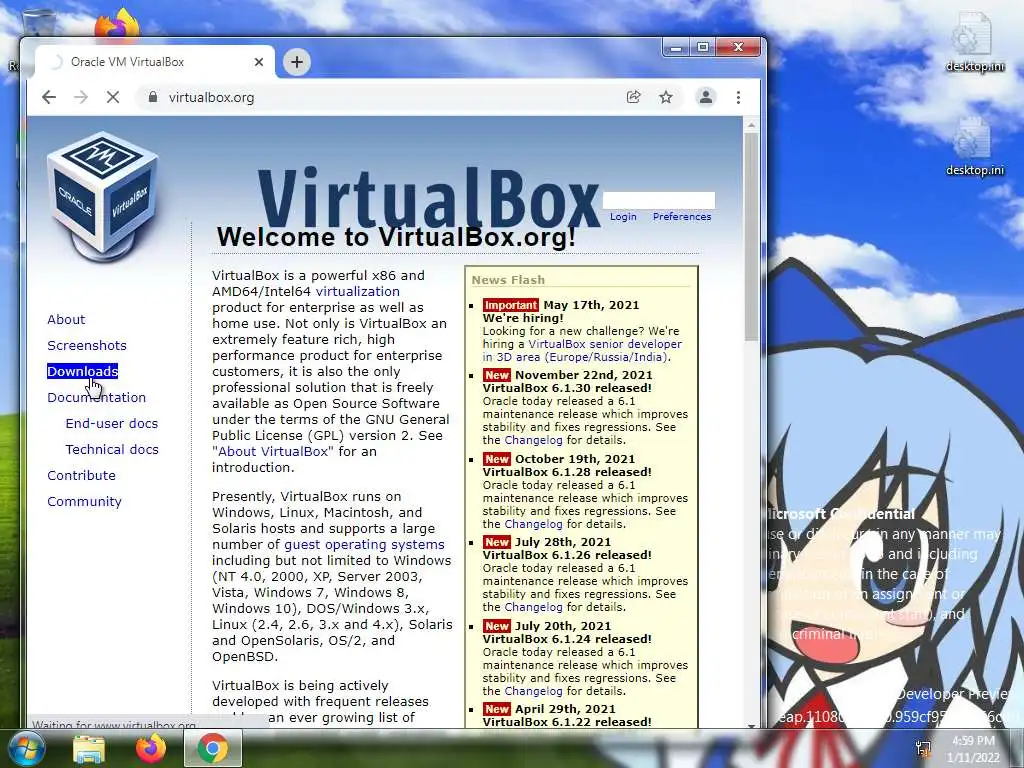Screen dimensions: 1024x768
Task: Open the Preferences link
Action: click(x=682, y=217)
